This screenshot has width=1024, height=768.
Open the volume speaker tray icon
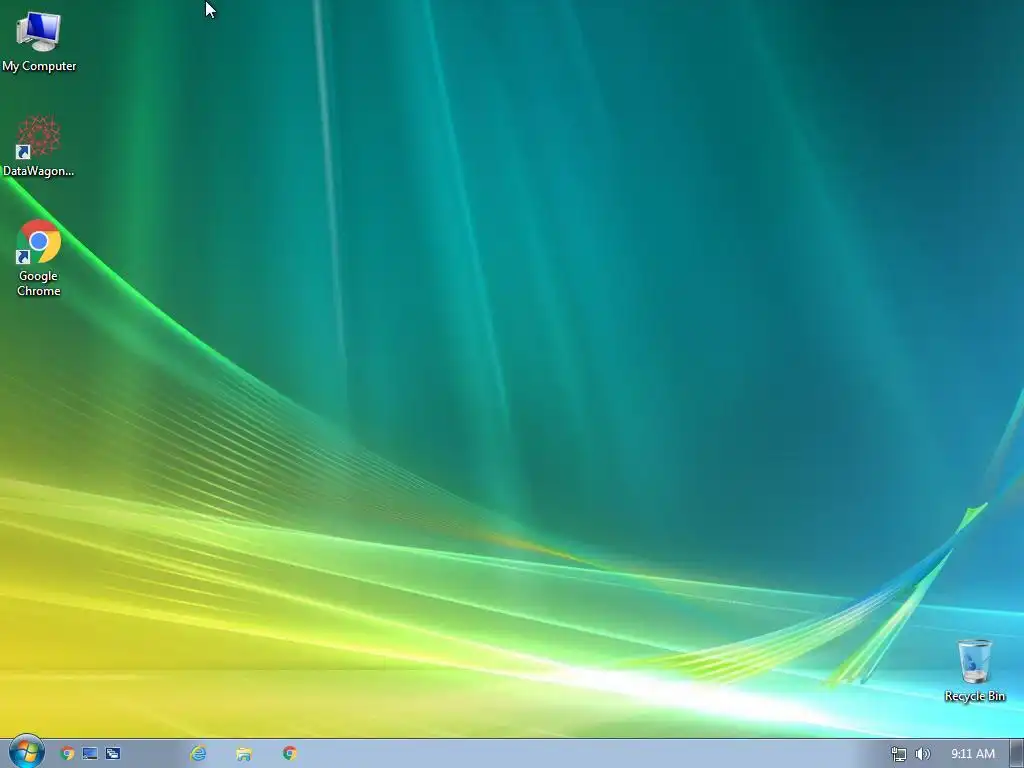[922, 754]
